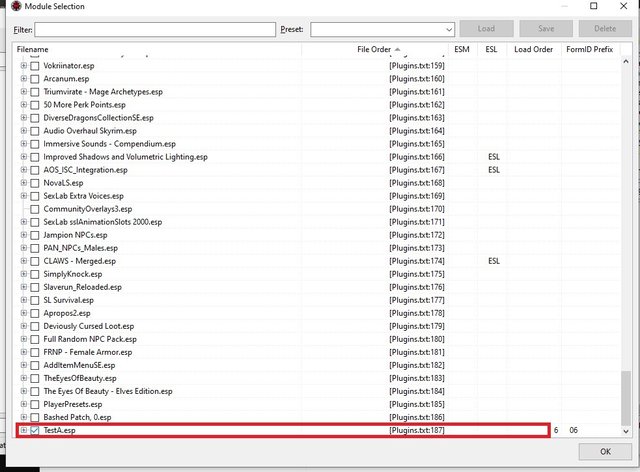Screen dimensions: 640x472
Task: Expand the TestA.esp tree node
Action: [24, 430]
